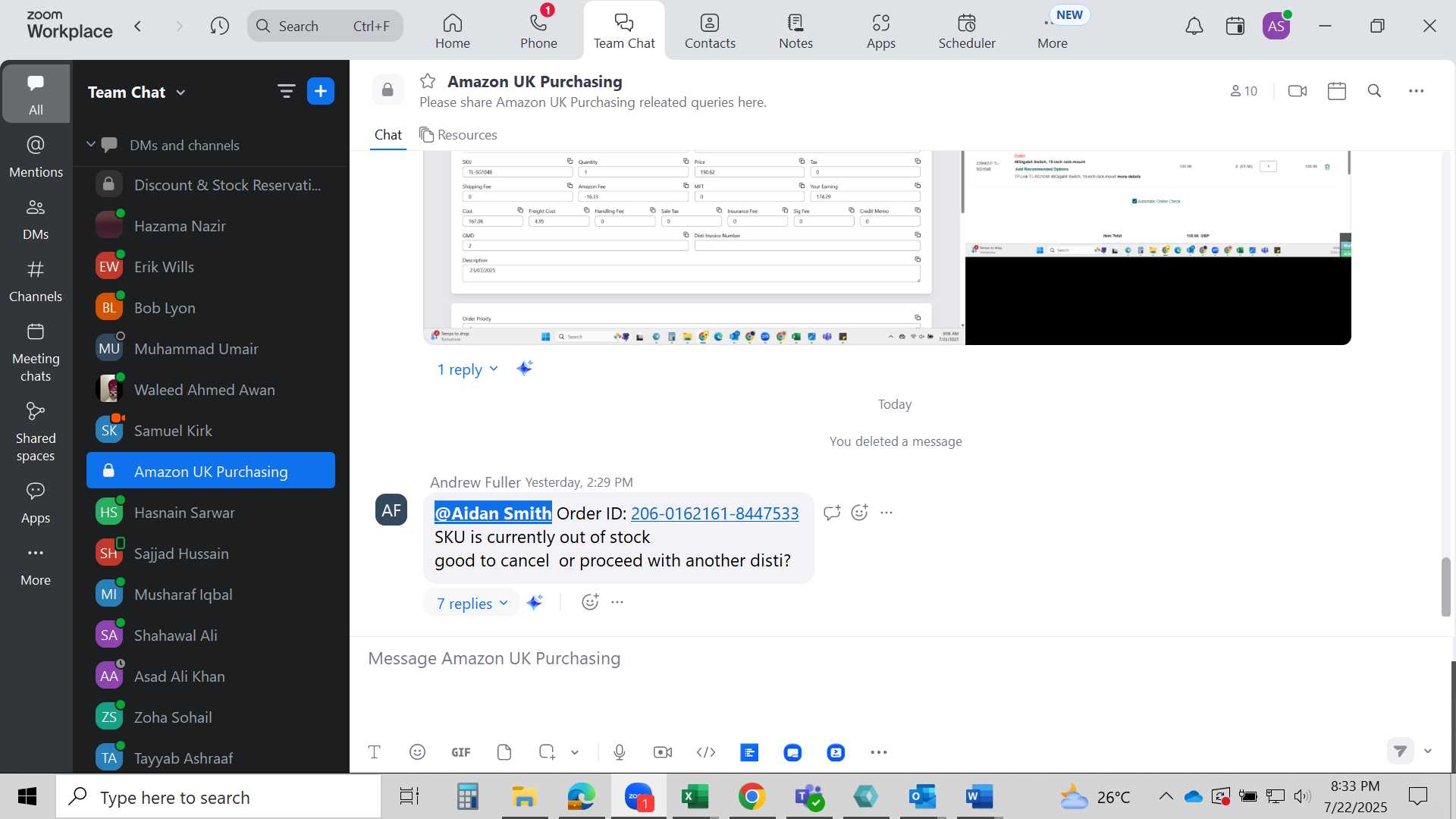Open chat with Samuel Kirk
This screenshot has width=1456, height=819.
point(211,431)
